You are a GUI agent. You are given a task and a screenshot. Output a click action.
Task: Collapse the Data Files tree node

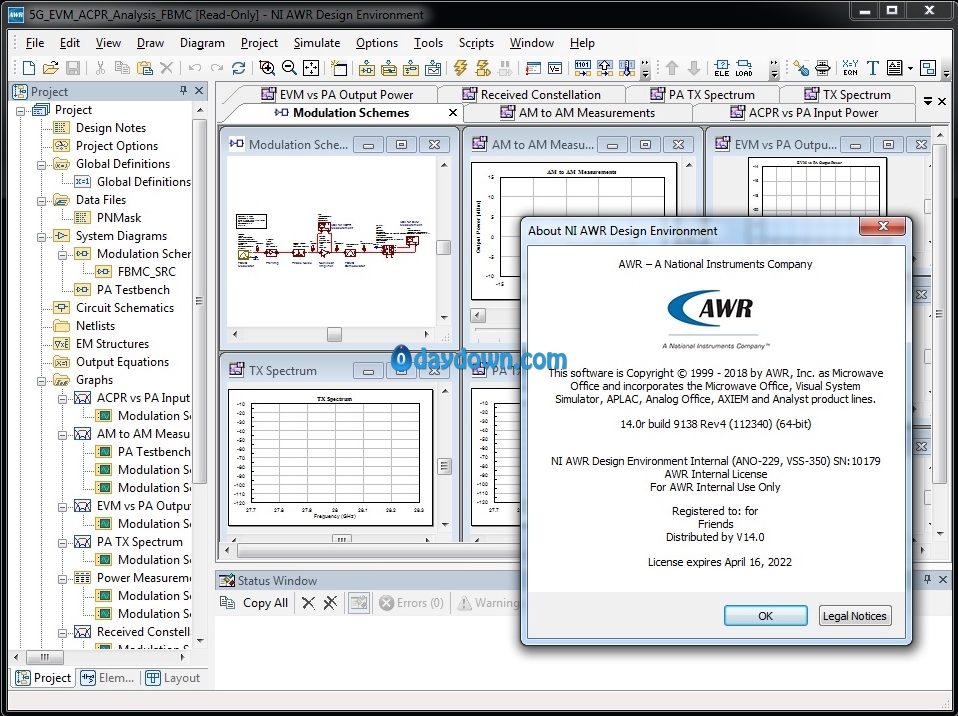tap(41, 200)
